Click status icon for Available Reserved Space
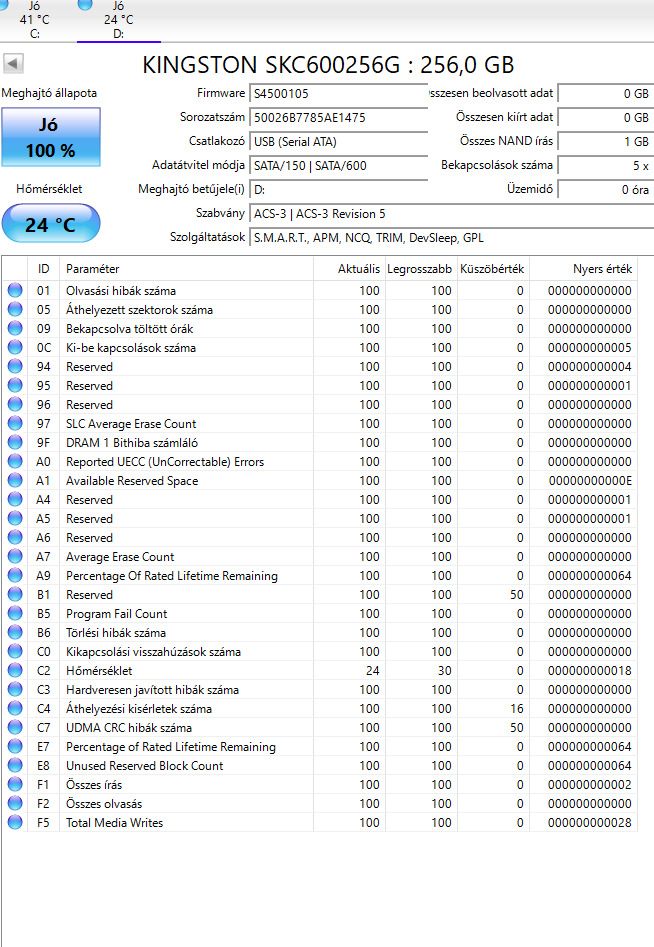The image size is (654, 947). (x=15, y=480)
